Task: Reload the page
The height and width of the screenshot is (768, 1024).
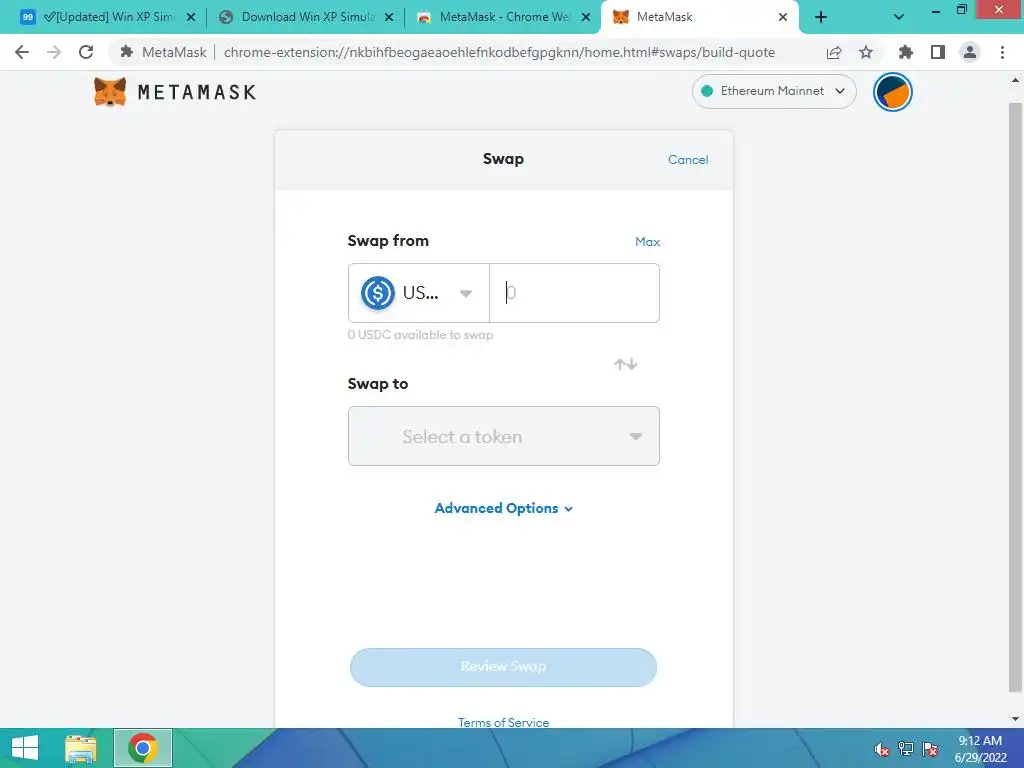Action: (x=86, y=52)
